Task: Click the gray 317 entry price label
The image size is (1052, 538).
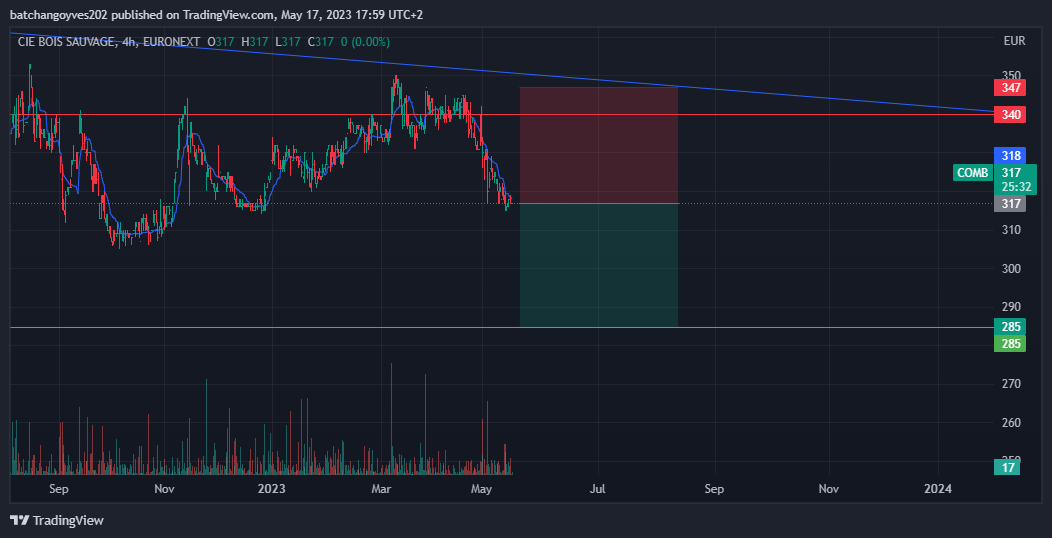Action: pyautogui.click(x=1010, y=203)
